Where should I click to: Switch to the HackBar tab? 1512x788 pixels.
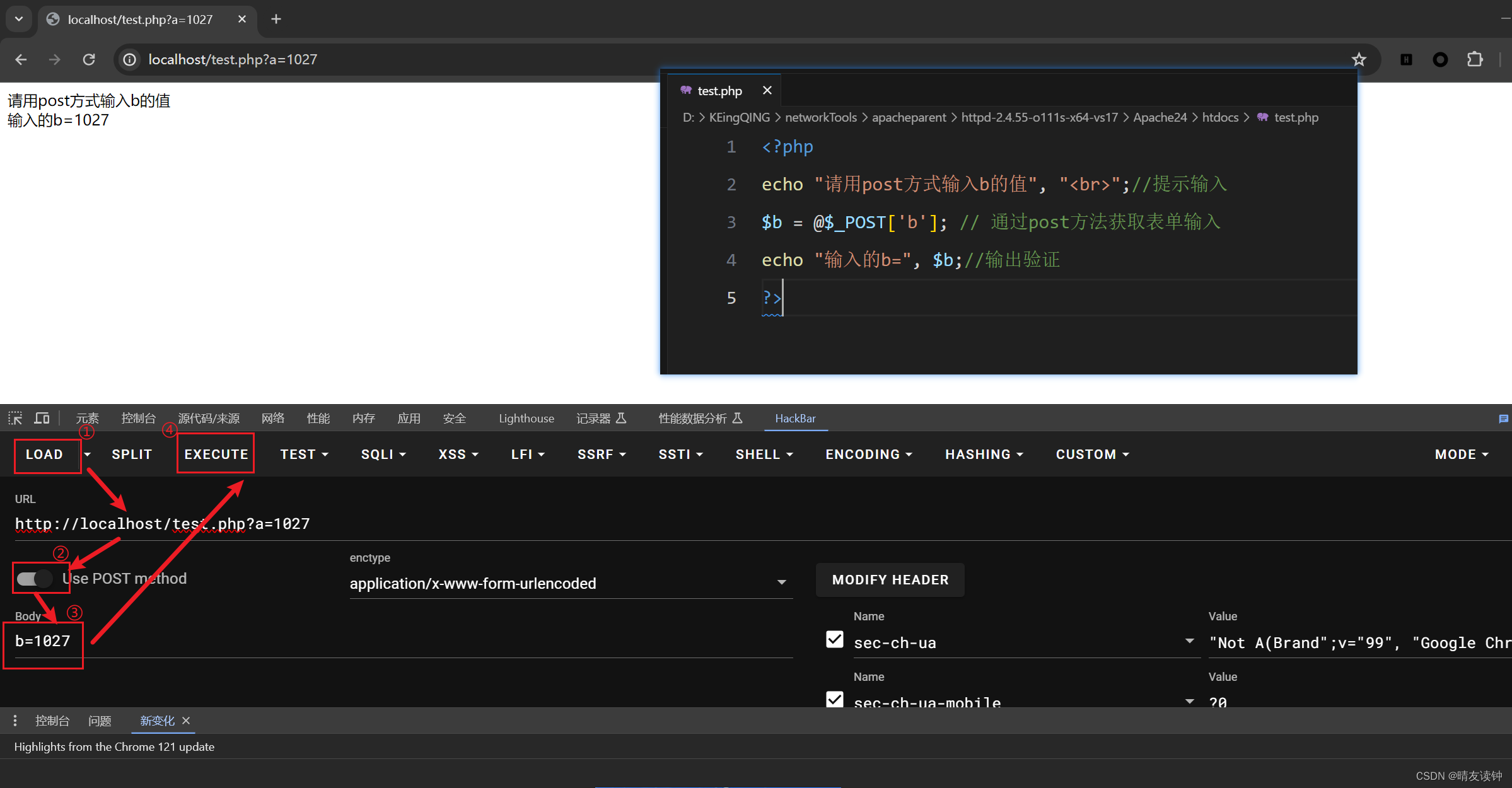[x=797, y=419]
